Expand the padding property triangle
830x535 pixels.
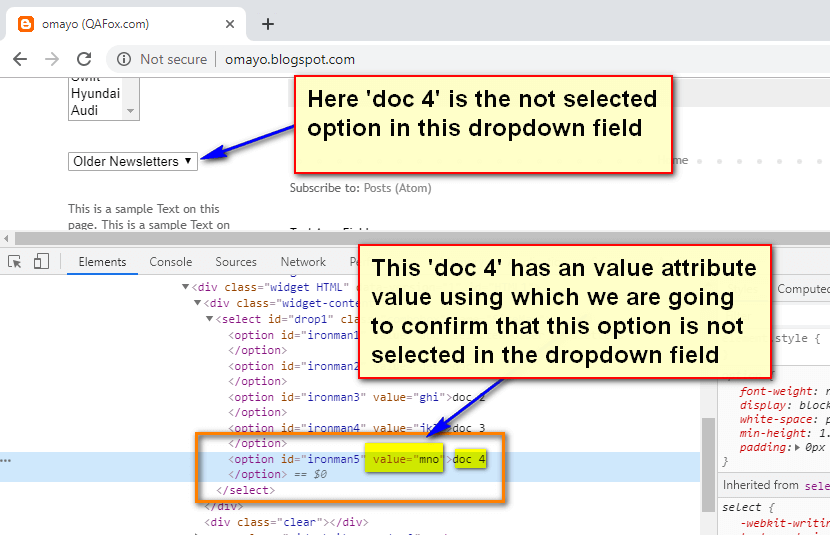click(797, 448)
